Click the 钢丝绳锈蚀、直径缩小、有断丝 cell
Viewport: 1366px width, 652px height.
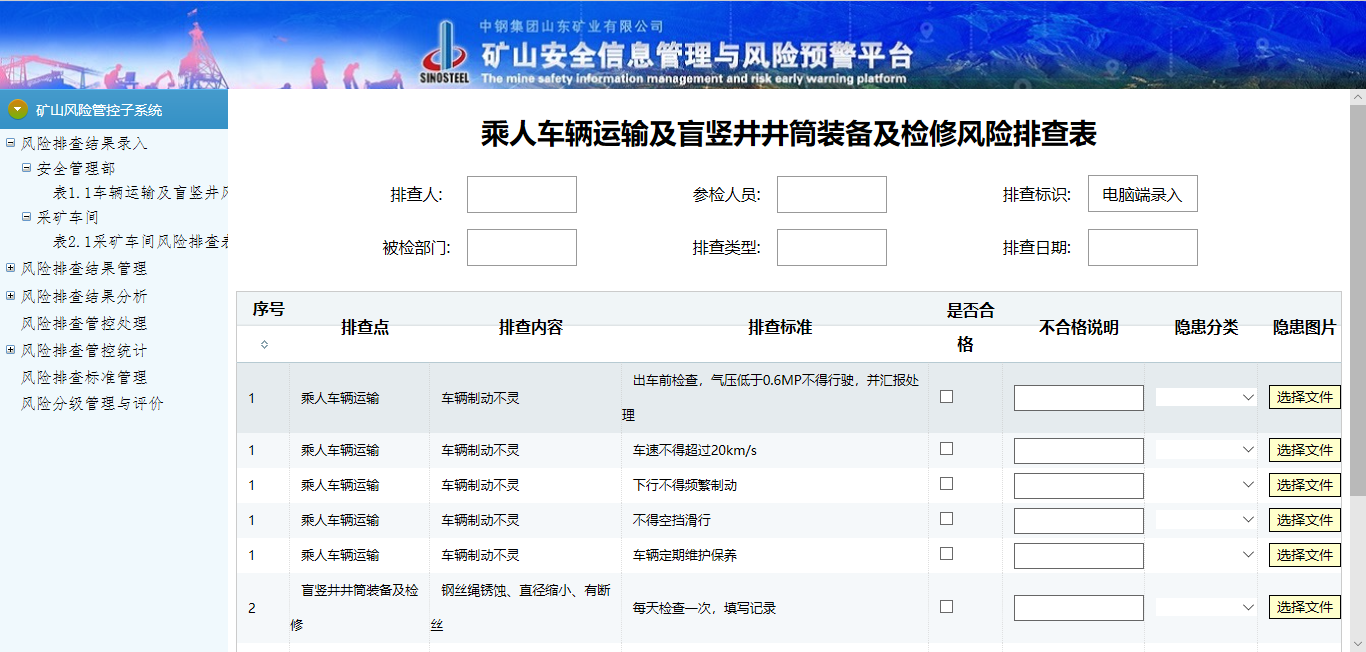click(526, 607)
